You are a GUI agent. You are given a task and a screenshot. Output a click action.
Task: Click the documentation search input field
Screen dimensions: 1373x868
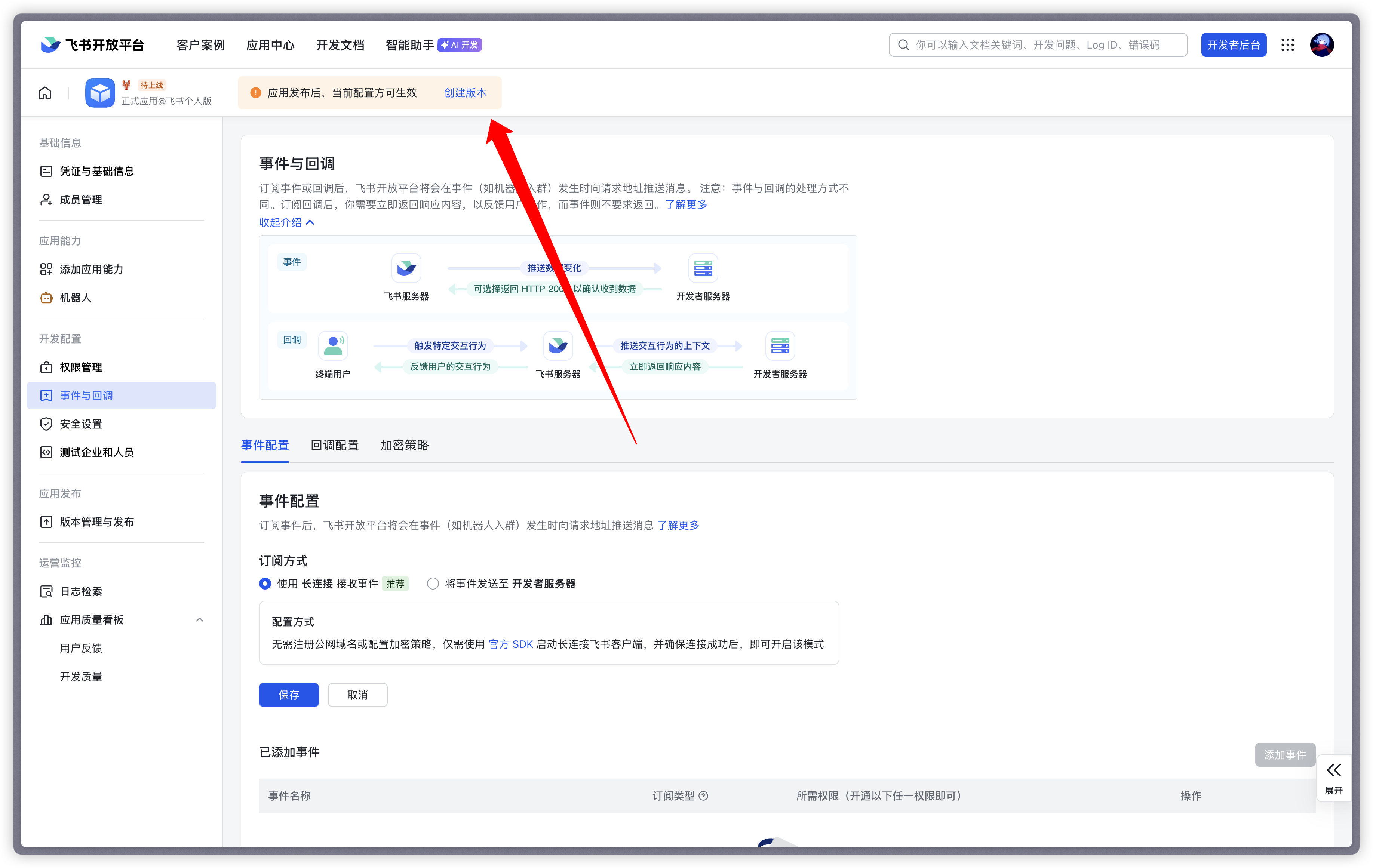pyautogui.click(x=1038, y=45)
